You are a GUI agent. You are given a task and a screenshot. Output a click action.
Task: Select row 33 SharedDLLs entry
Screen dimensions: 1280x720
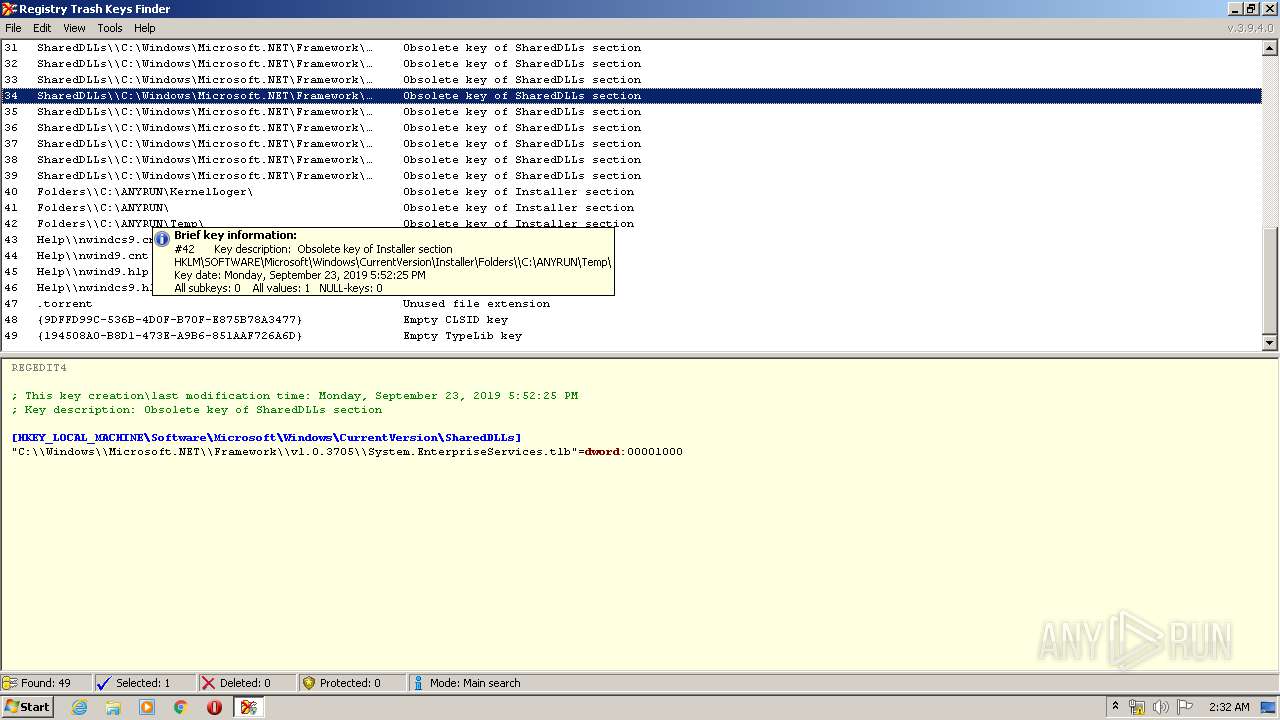click(x=631, y=80)
